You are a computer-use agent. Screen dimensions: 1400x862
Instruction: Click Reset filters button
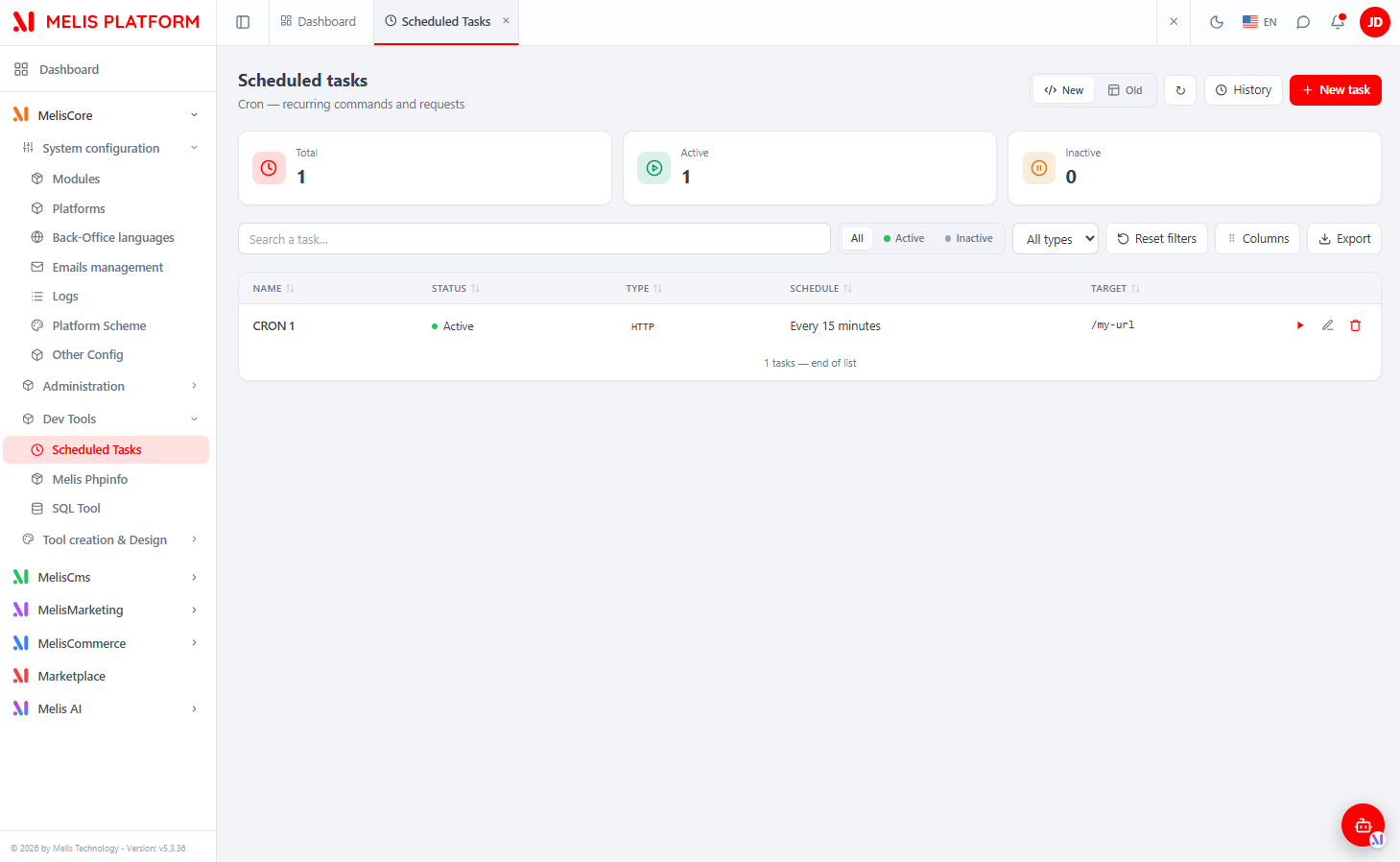pyautogui.click(x=1157, y=239)
